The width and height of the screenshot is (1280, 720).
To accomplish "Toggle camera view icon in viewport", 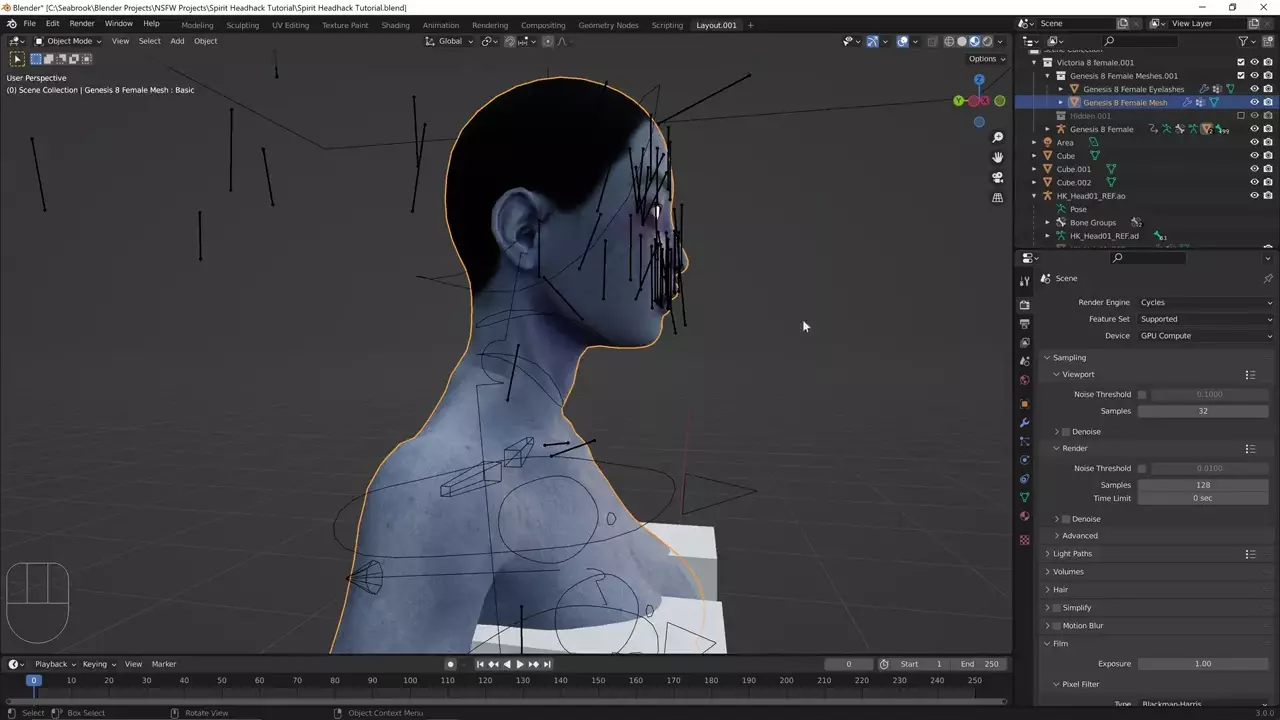I will coord(997,177).
